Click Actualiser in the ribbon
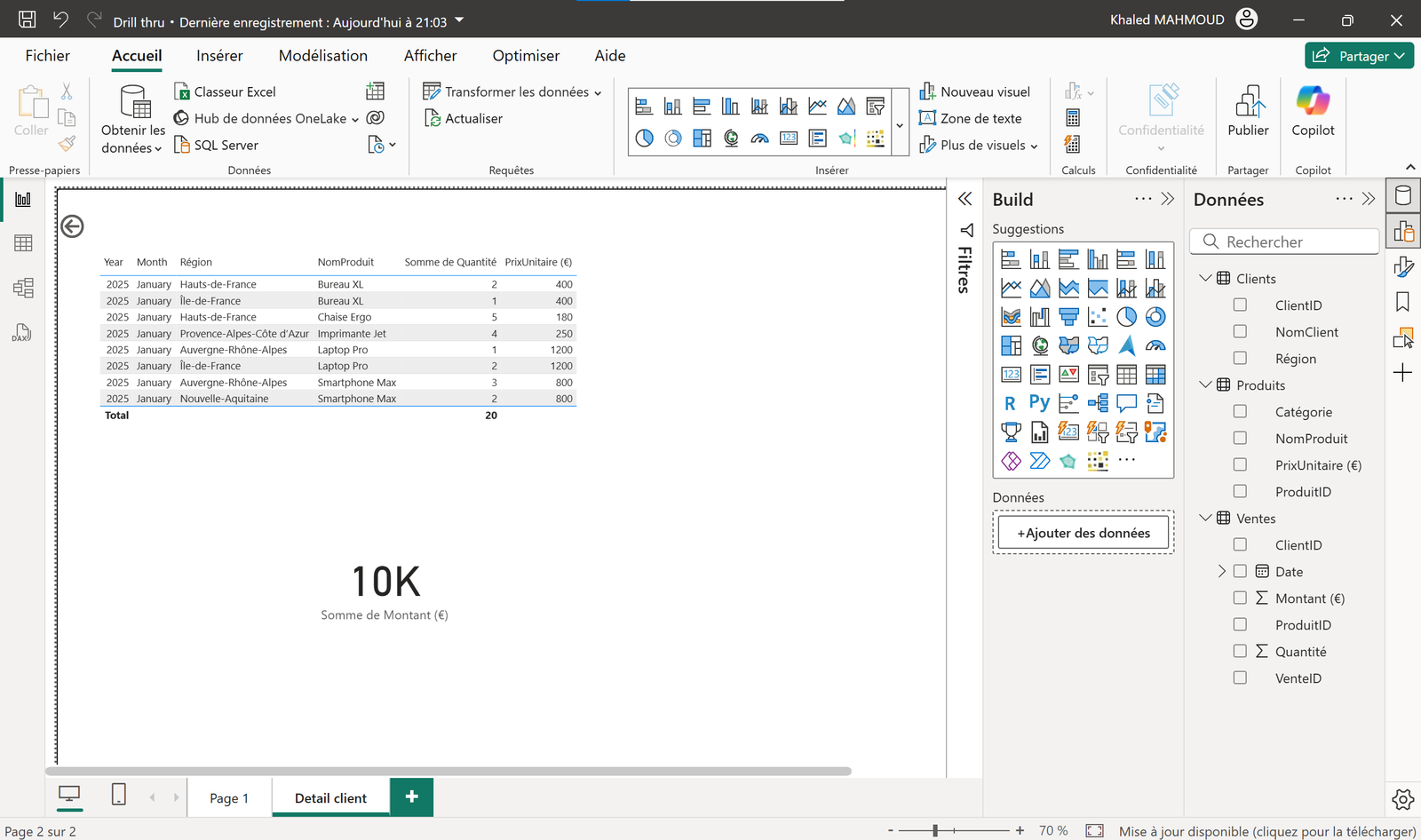This screenshot has width=1421, height=840. tap(463, 118)
